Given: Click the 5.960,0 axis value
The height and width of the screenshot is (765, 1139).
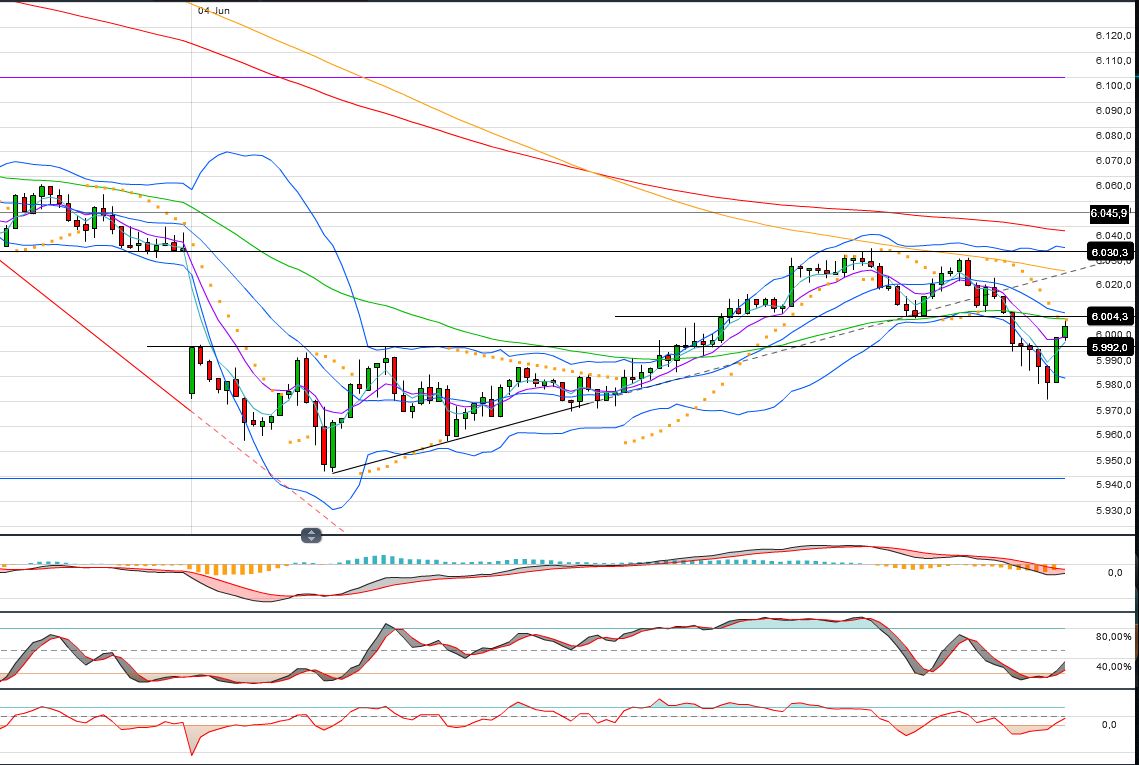Looking at the screenshot, I should tap(1113, 434).
